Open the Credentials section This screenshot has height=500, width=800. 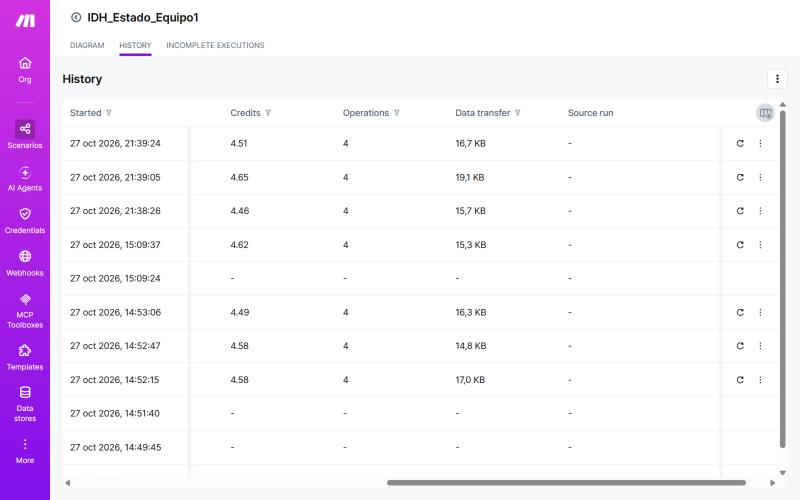(x=25, y=221)
